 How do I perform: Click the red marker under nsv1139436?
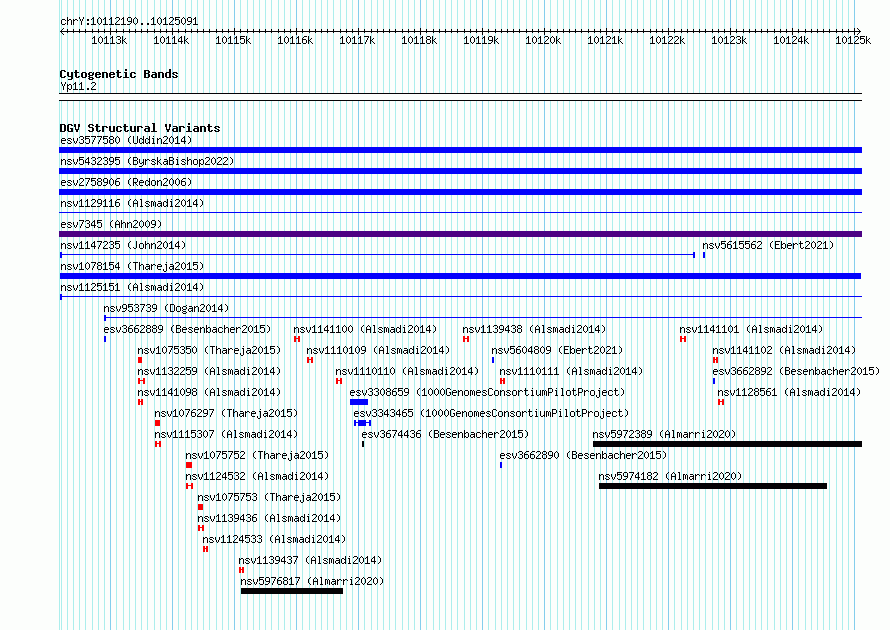(201, 528)
